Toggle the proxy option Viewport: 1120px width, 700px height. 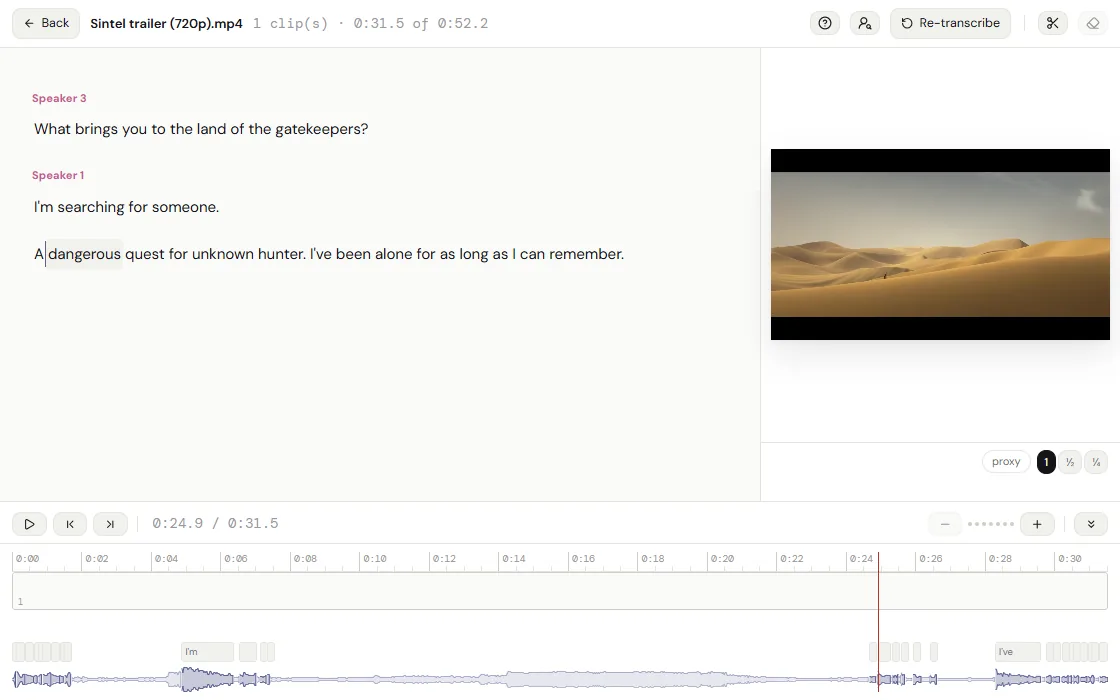[x=1006, y=461]
